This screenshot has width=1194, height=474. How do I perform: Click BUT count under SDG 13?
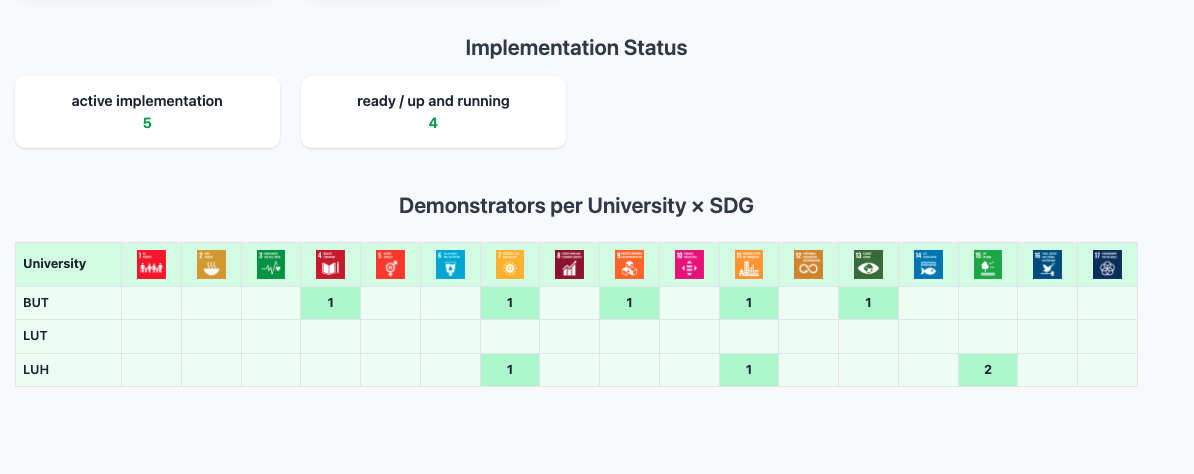pyautogui.click(x=869, y=303)
